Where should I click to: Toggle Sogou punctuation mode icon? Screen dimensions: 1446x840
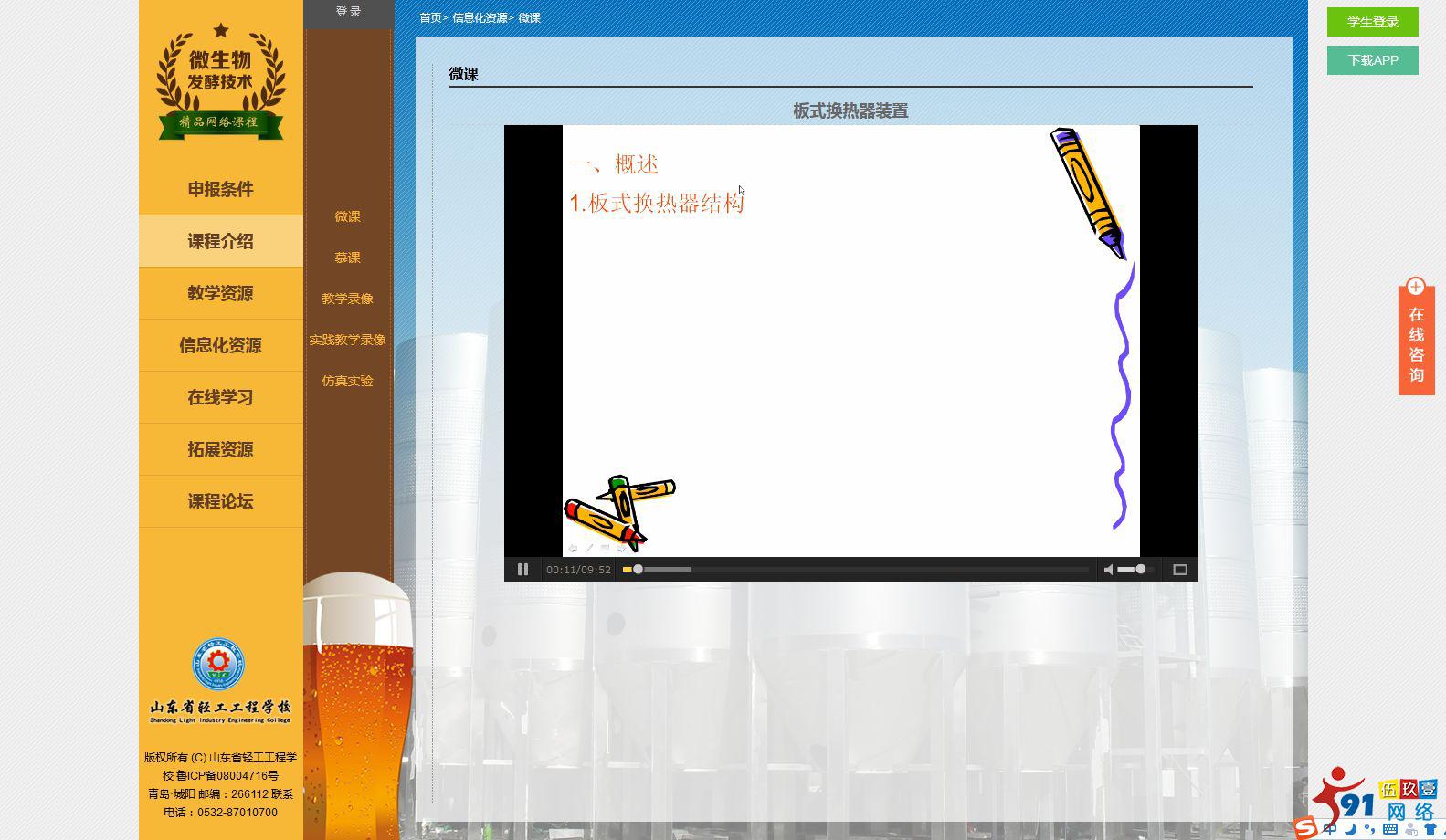(x=1370, y=829)
